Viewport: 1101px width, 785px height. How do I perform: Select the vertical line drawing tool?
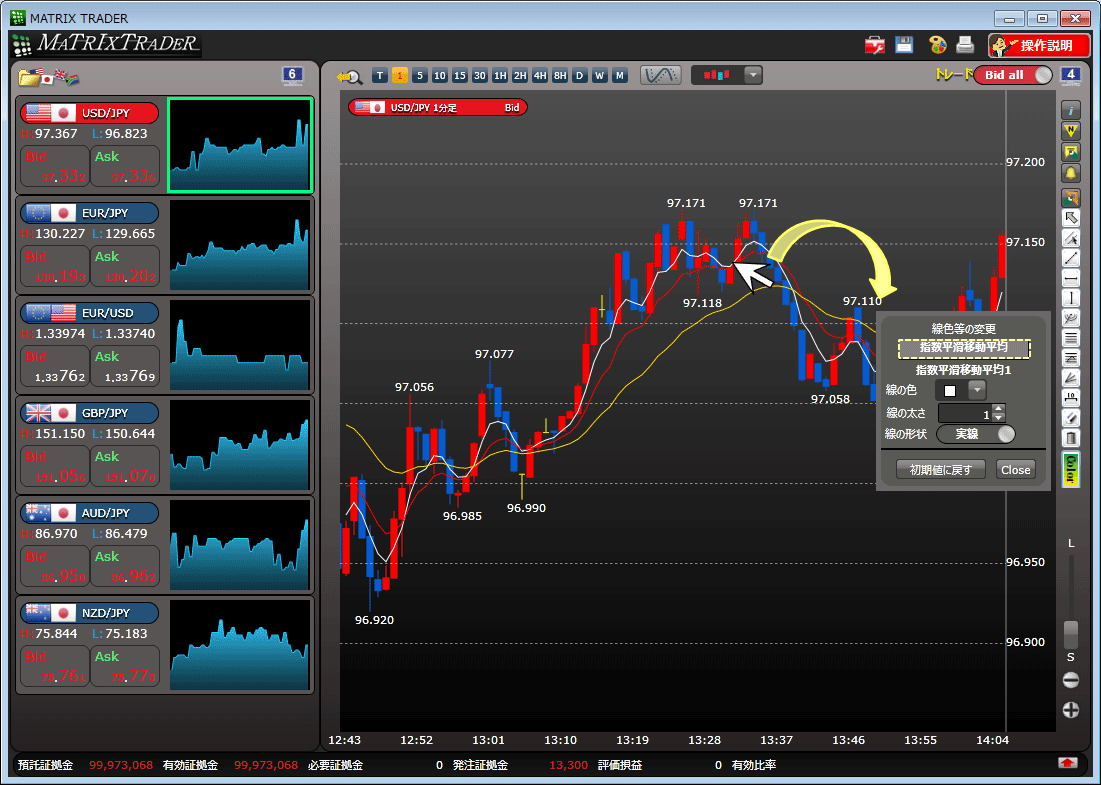(1070, 298)
